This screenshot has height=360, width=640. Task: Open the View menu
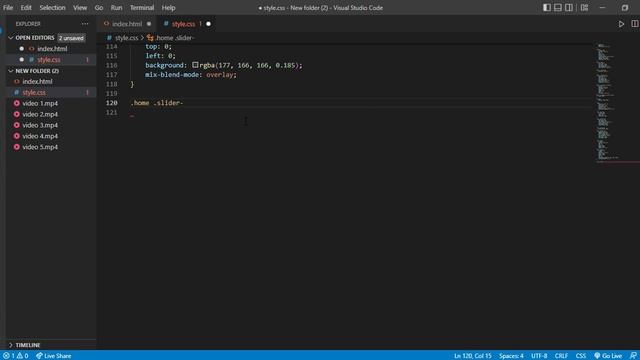click(80, 8)
